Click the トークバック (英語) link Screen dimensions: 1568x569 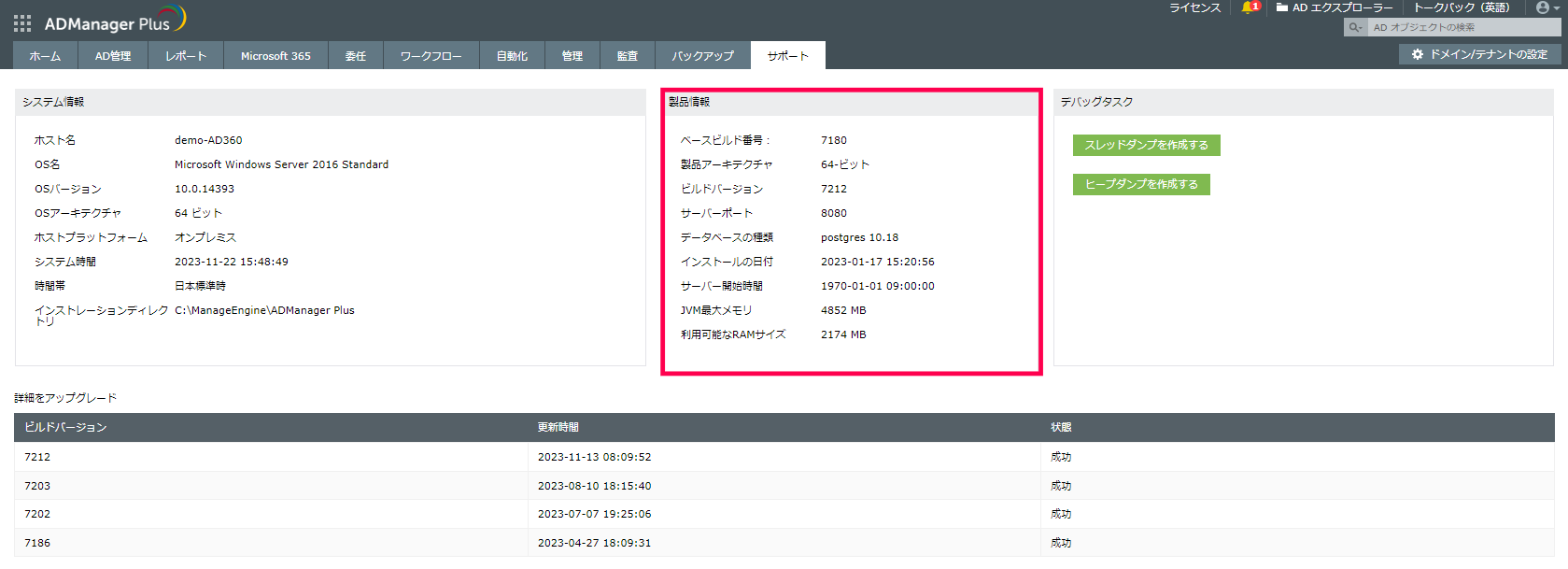(x=1461, y=7)
